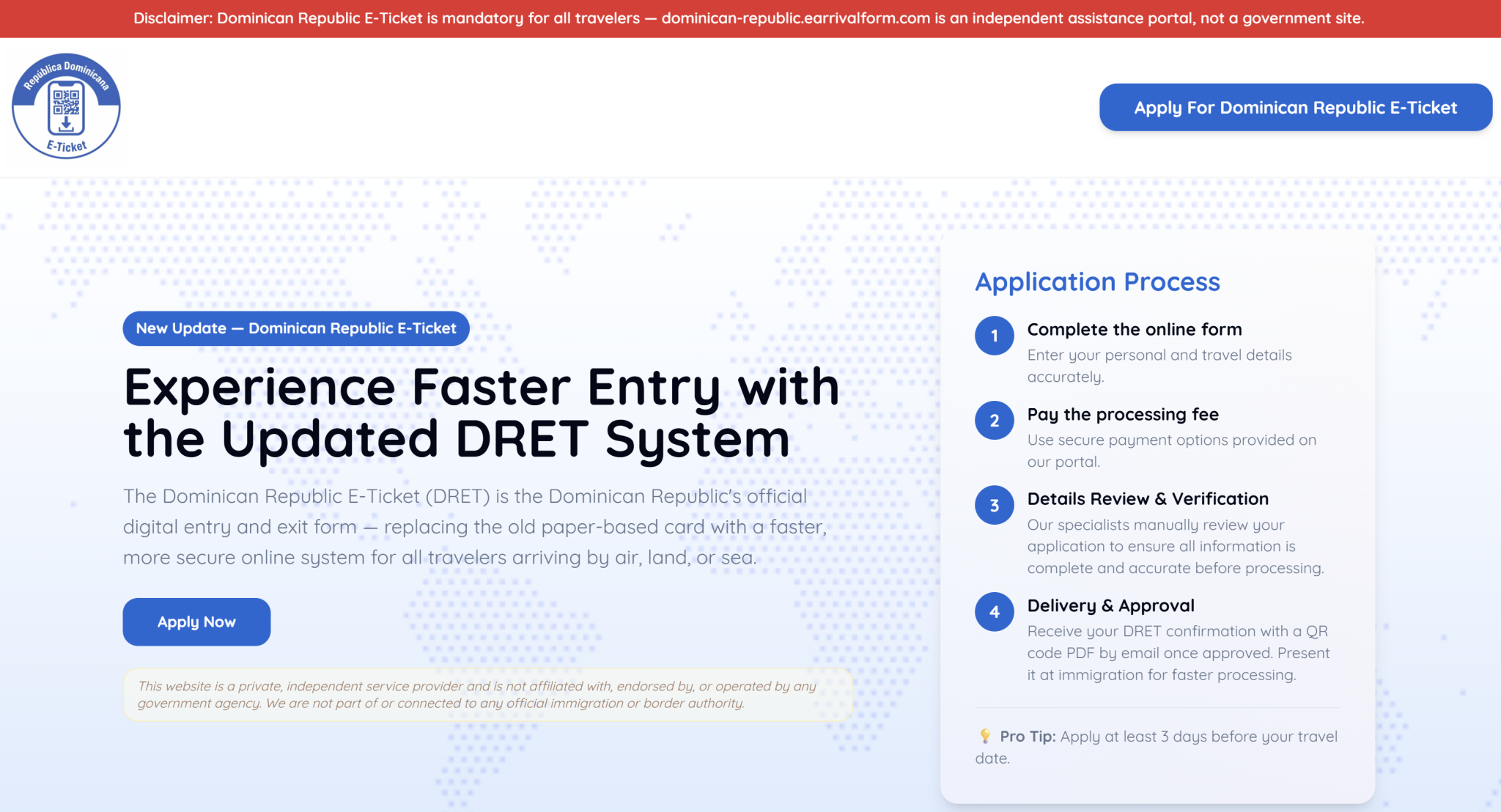
Task: Click the QR code PDF delivery description
Action: [x=1178, y=652]
